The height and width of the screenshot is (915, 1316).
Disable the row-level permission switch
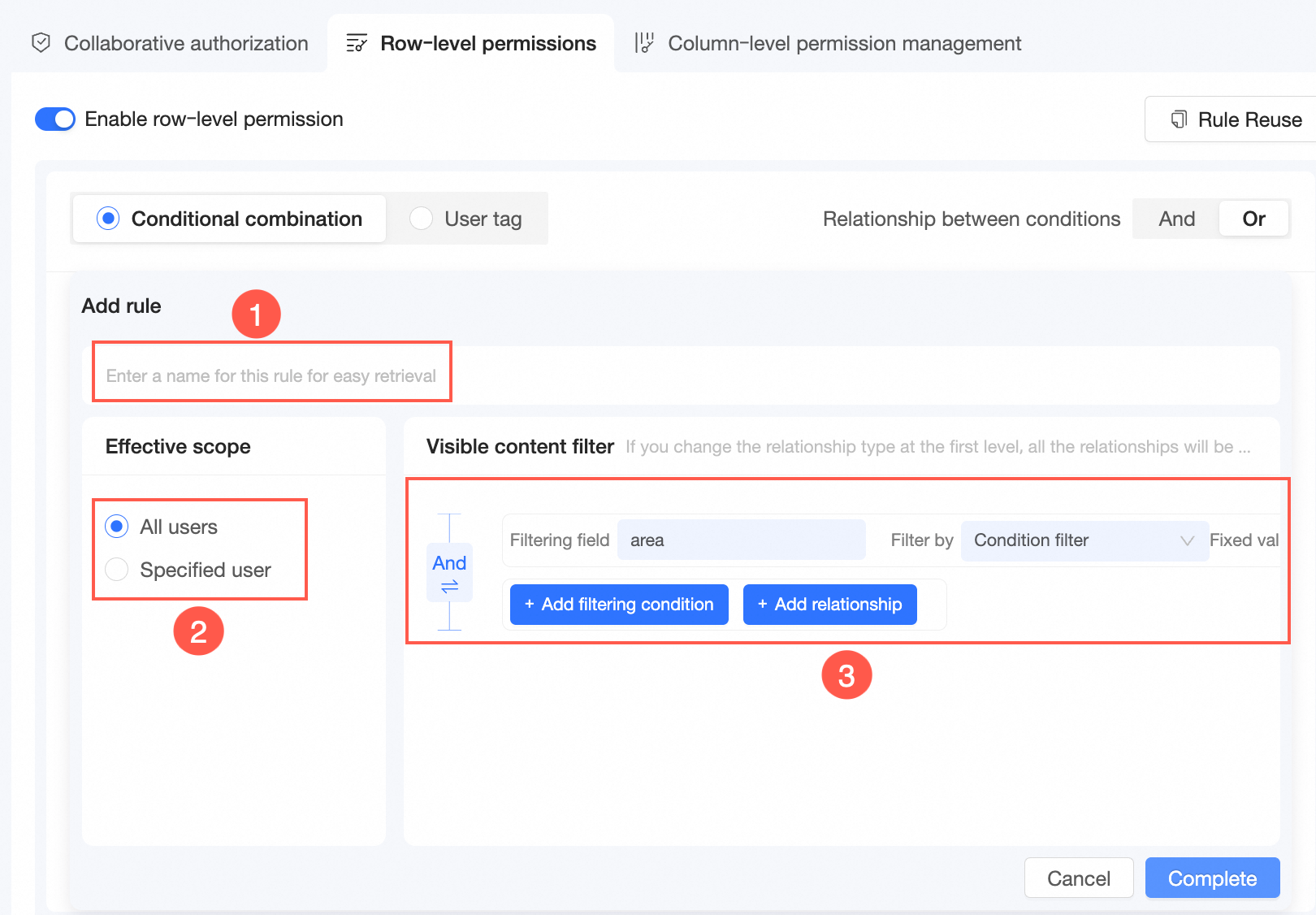coord(55,119)
